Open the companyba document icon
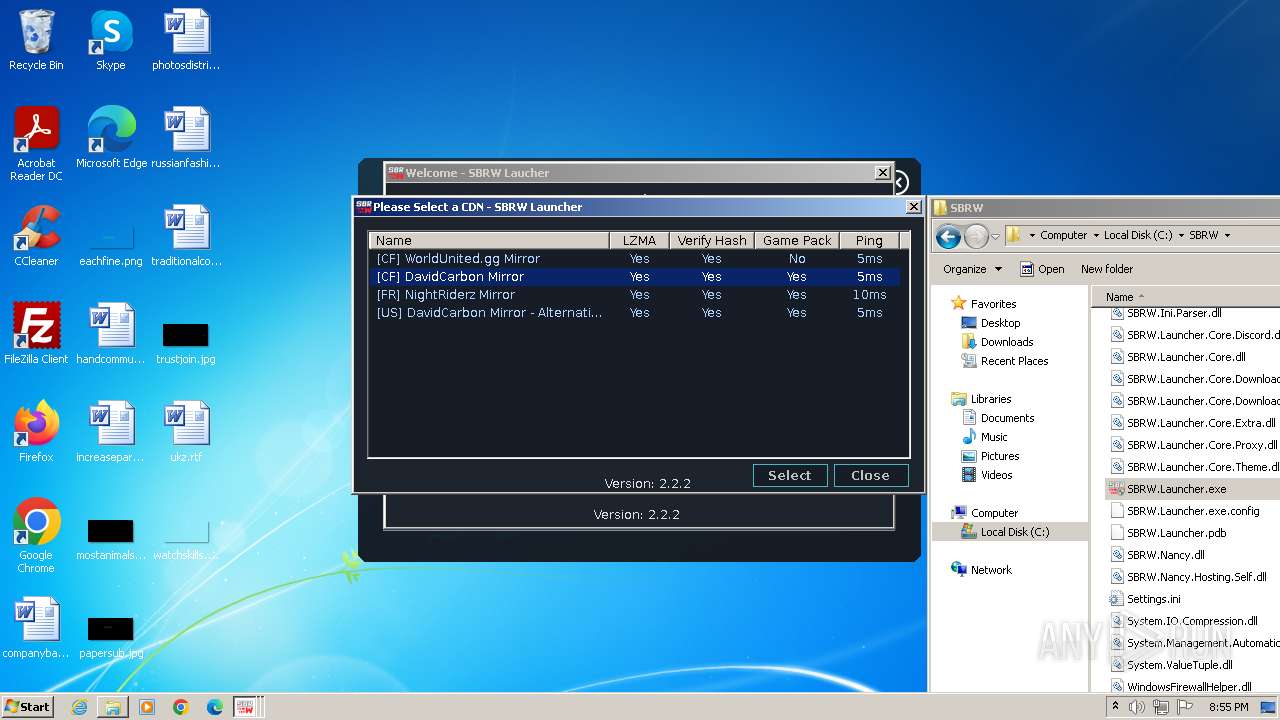 point(36,628)
